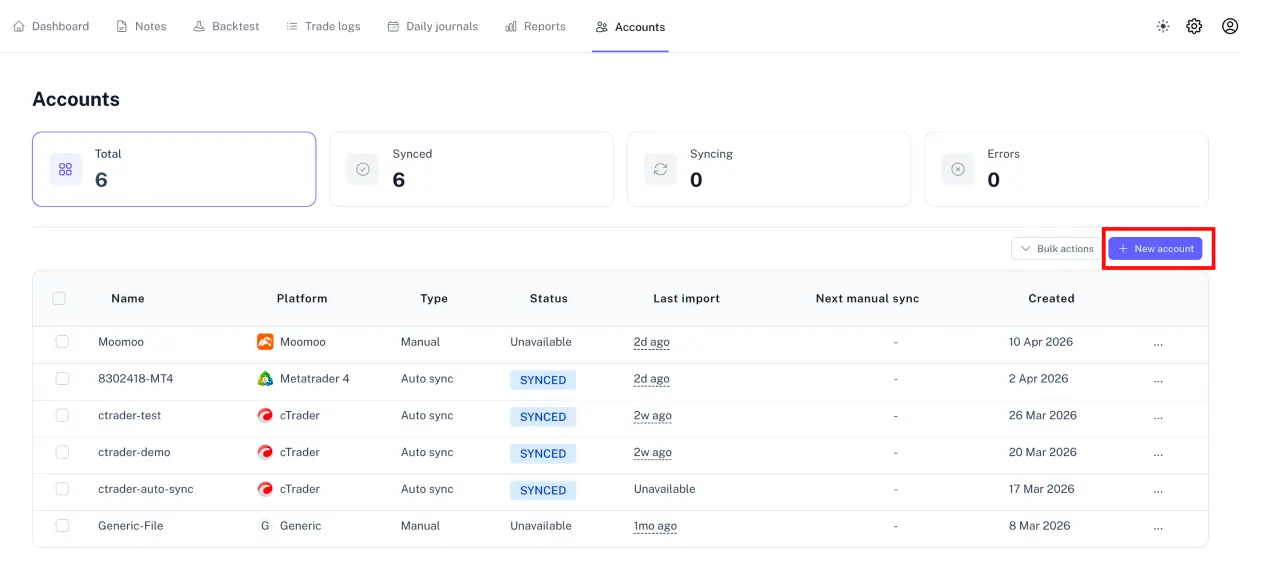
Task: Select the checkbox for ctrader-demo
Action: pos(61,452)
